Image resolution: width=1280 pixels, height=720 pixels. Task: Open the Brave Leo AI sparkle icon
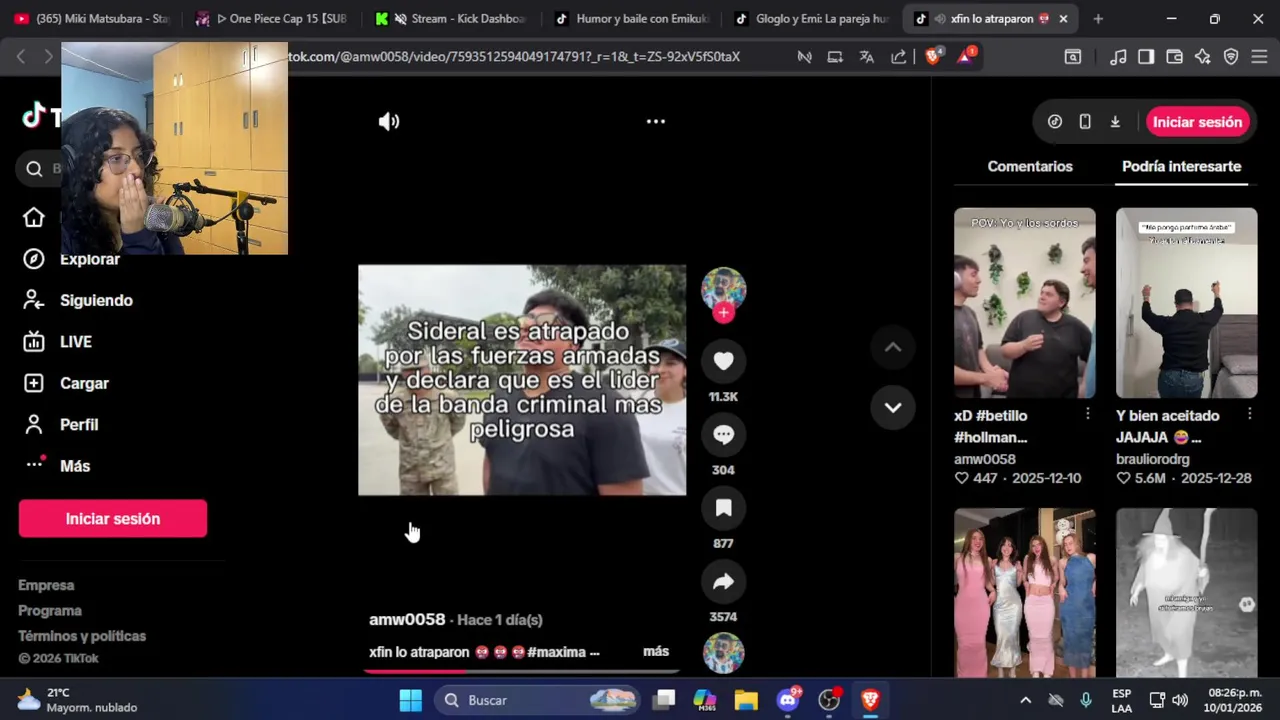[1203, 57]
